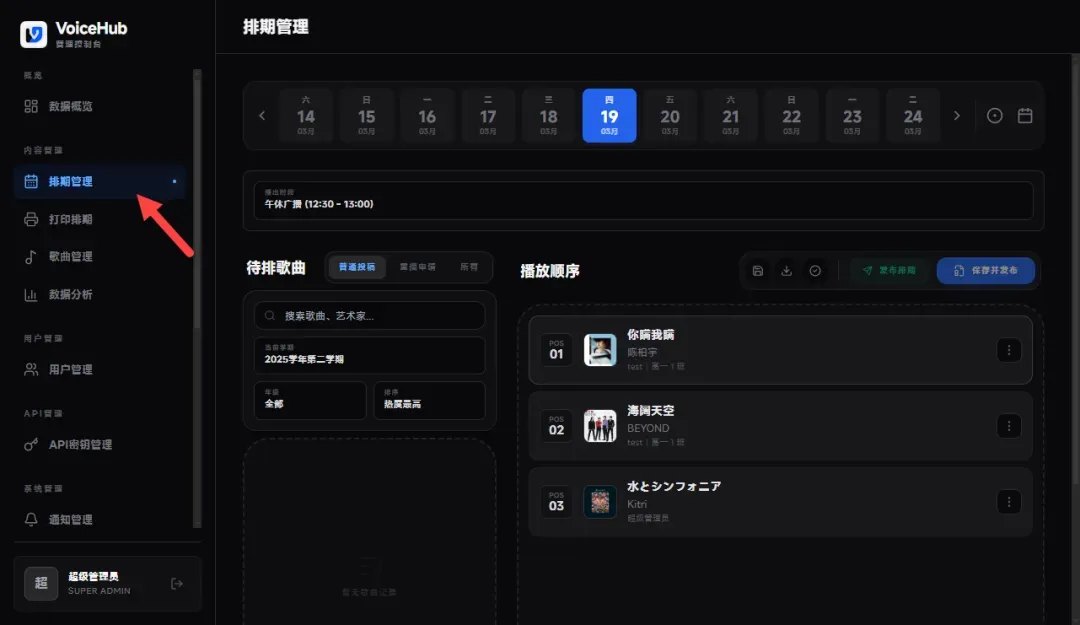This screenshot has width=1080, height=625.
Task: Open the three-dot menu on 海阔天空
Action: (x=1009, y=425)
